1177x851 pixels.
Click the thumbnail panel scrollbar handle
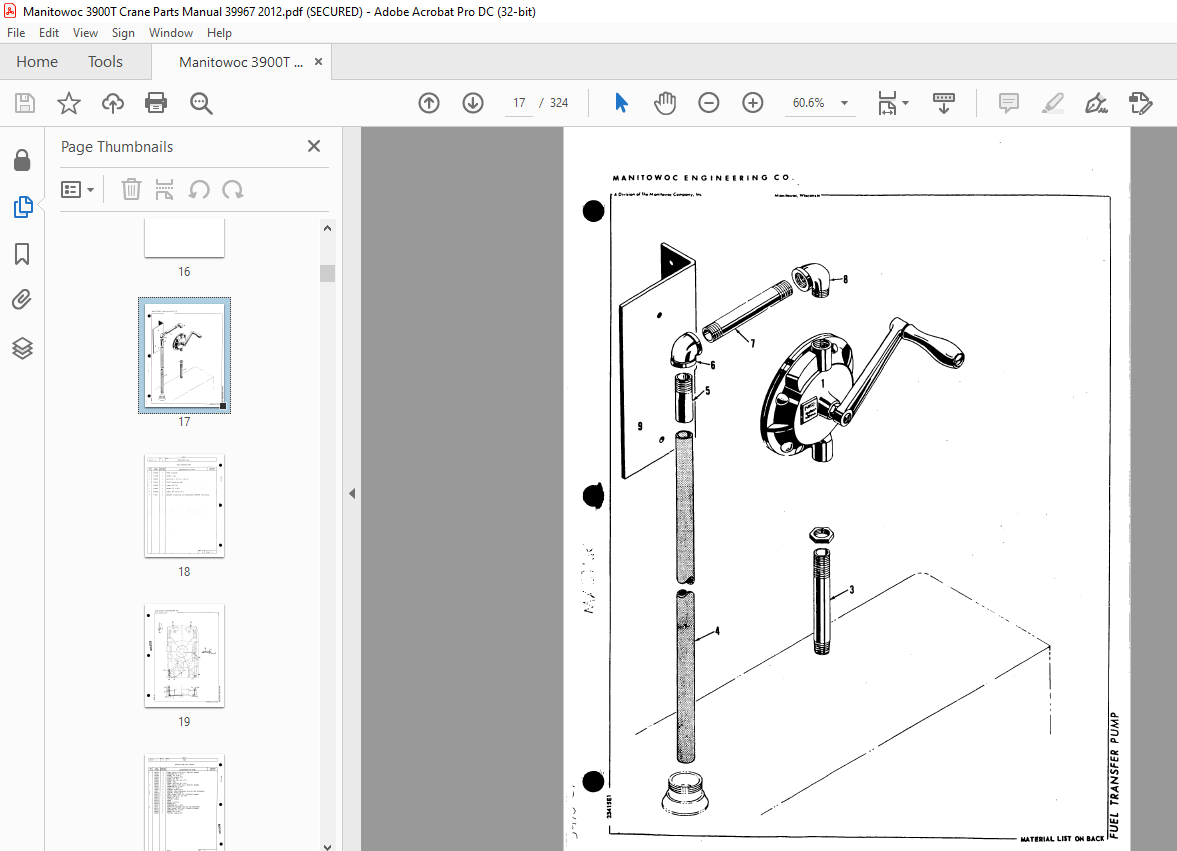[x=327, y=273]
